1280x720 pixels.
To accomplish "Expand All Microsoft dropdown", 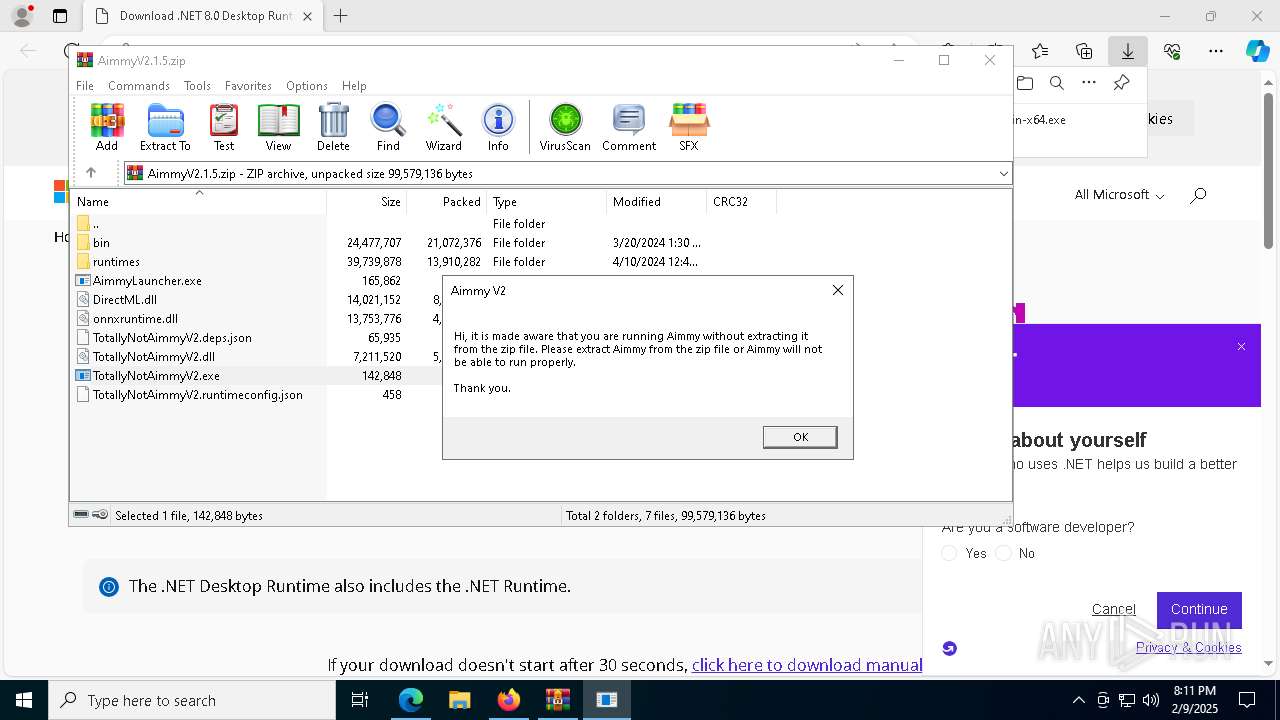I will (1119, 195).
